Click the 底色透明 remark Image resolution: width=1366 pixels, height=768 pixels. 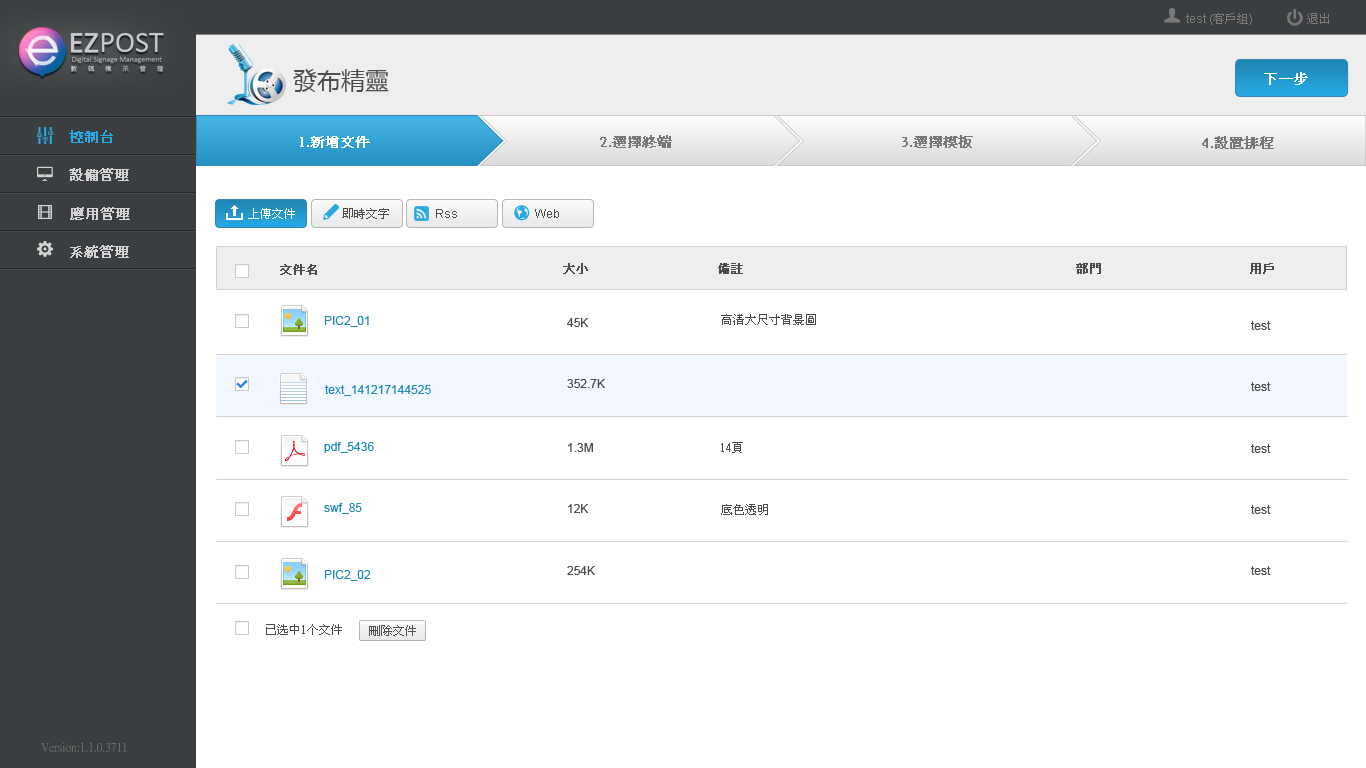745,510
